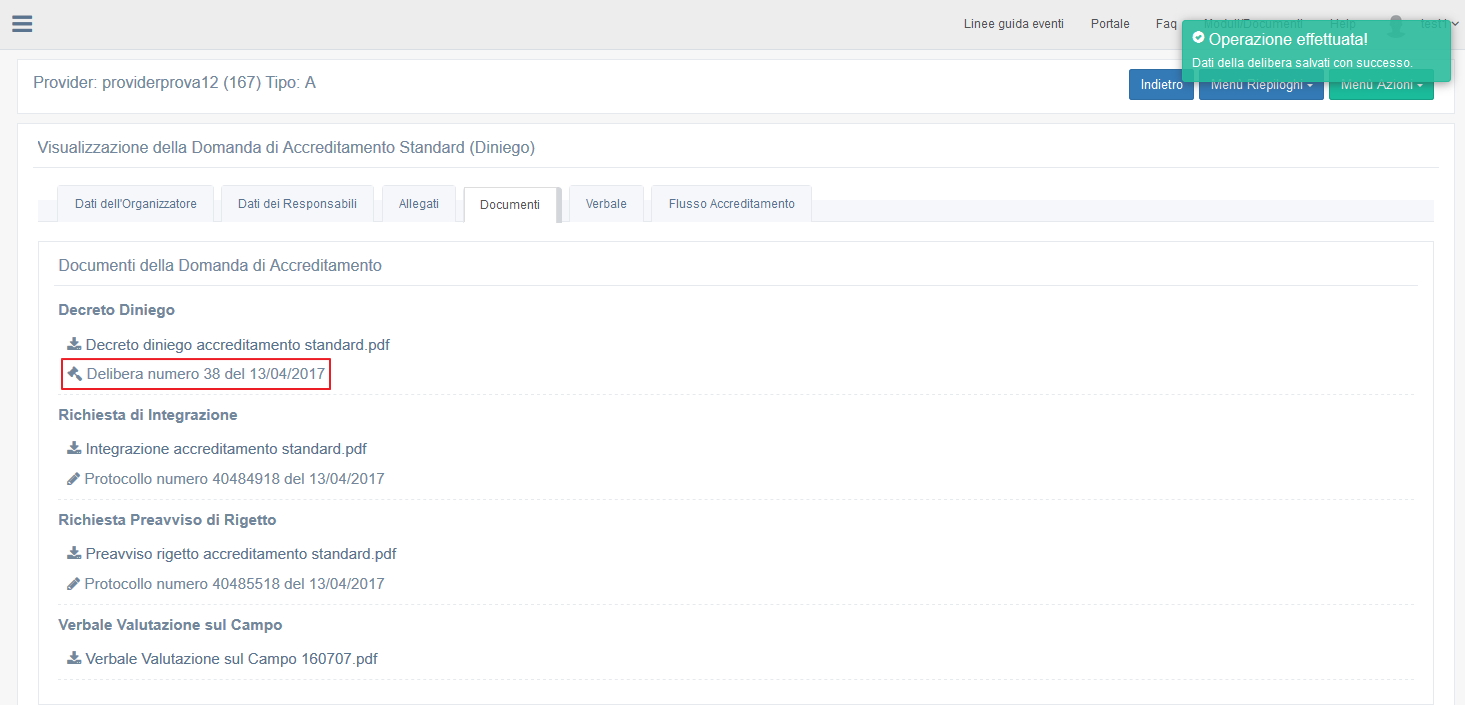
Task: Switch to Dati dei Responsabili tab
Action: [297, 204]
